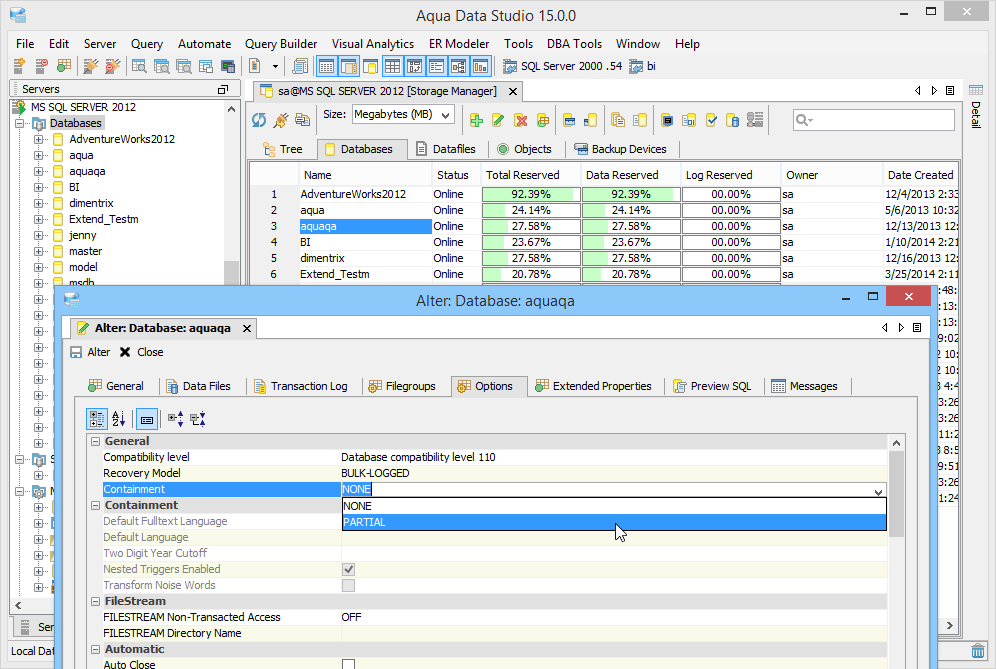Viewport: 996px width, 669px height.
Task: Click the green plus create database icon
Action: pyautogui.click(x=476, y=120)
